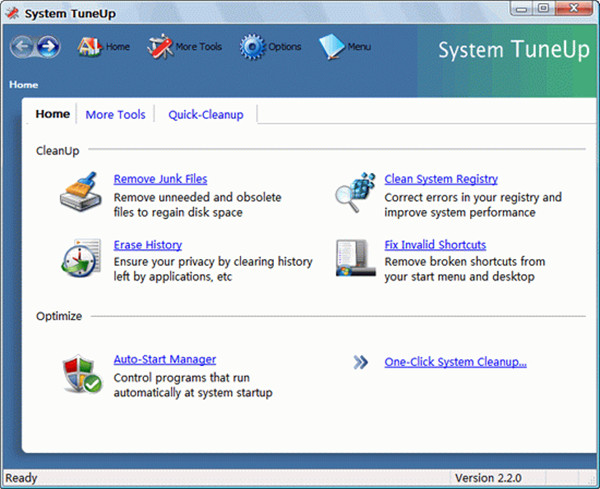Click the Fix Invalid Shortcuts icon

pyautogui.click(x=355, y=258)
